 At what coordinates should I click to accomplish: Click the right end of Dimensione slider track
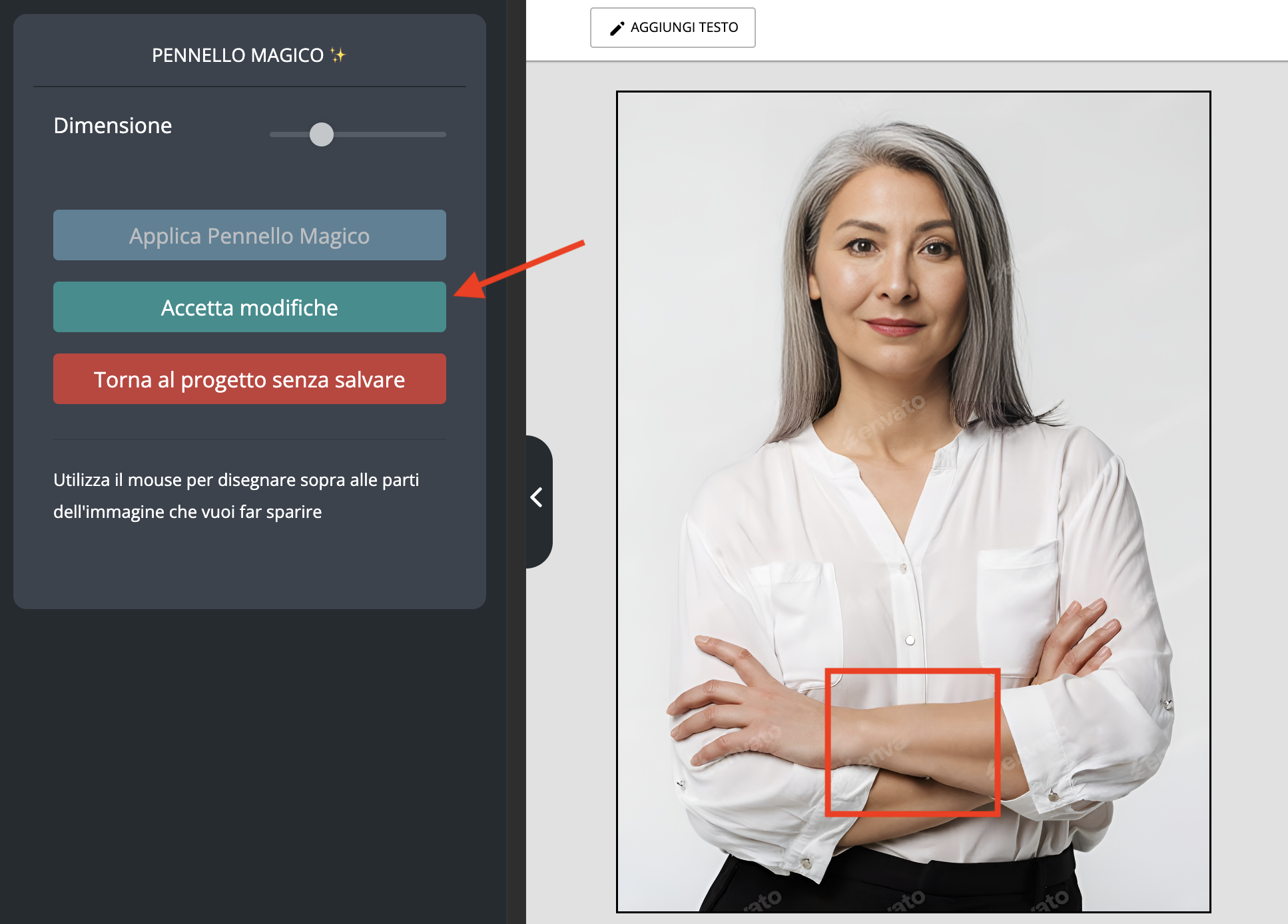pyautogui.click(x=442, y=134)
